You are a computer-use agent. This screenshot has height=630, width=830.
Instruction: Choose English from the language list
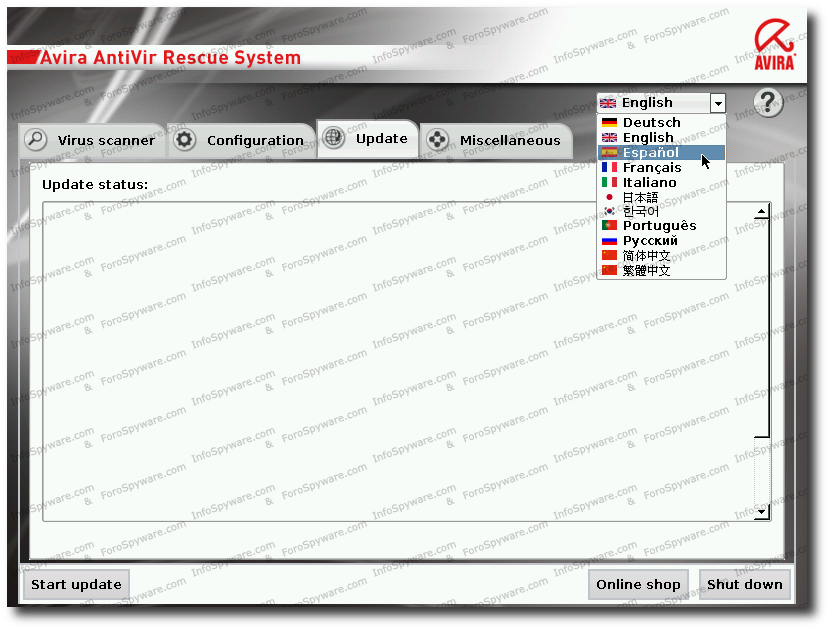(x=662, y=138)
